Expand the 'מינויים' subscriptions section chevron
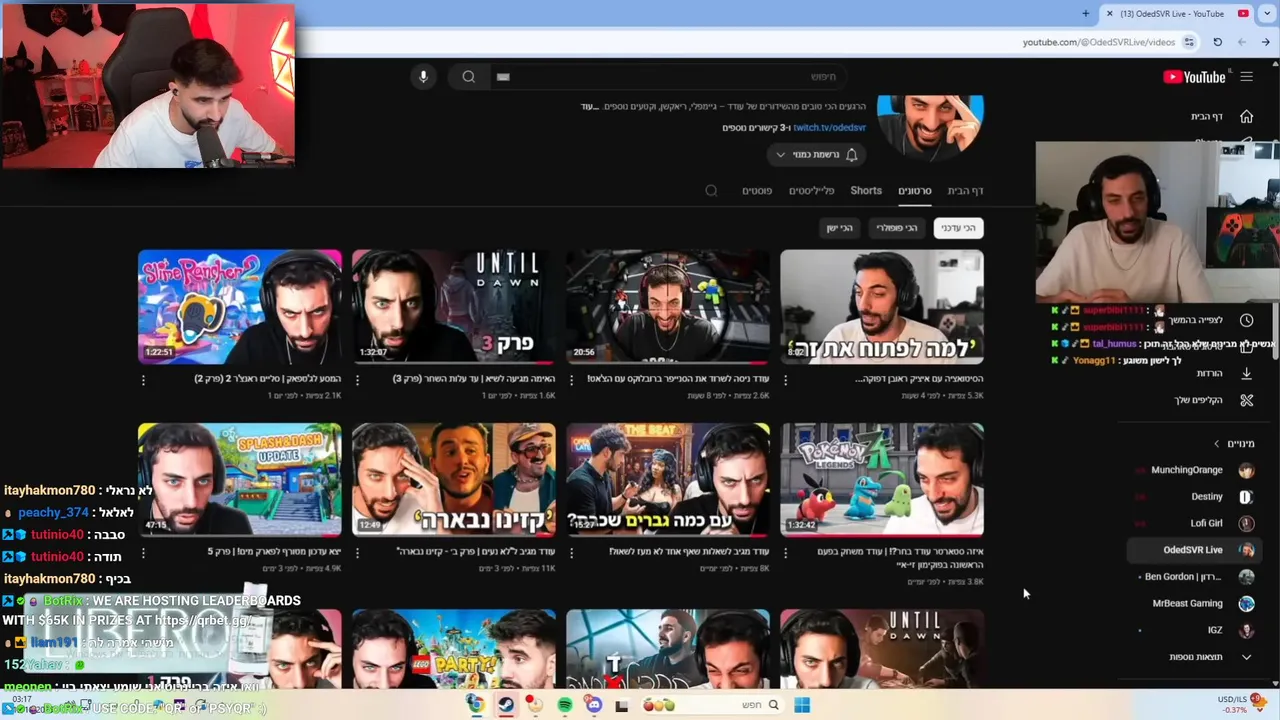The width and height of the screenshot is (1280, 720). (x=1217, y=443)
